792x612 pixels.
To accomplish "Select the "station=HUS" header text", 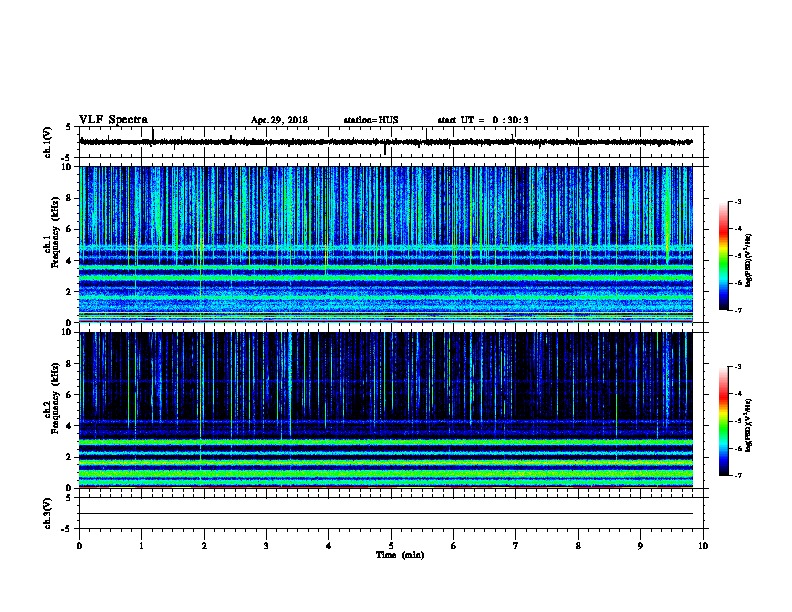I will pos(371,120).
